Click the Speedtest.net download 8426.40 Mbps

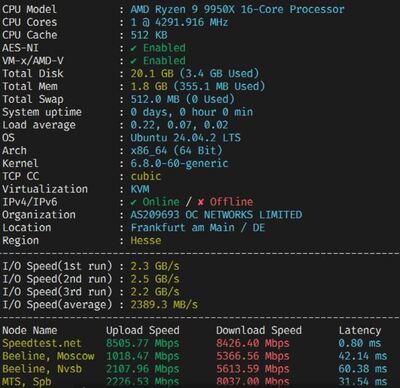[253, 343]
